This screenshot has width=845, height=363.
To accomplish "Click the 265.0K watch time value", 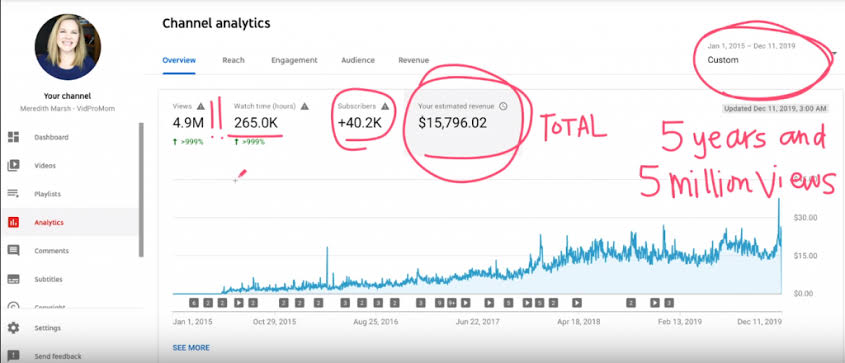I will click(x=255, y=123).
